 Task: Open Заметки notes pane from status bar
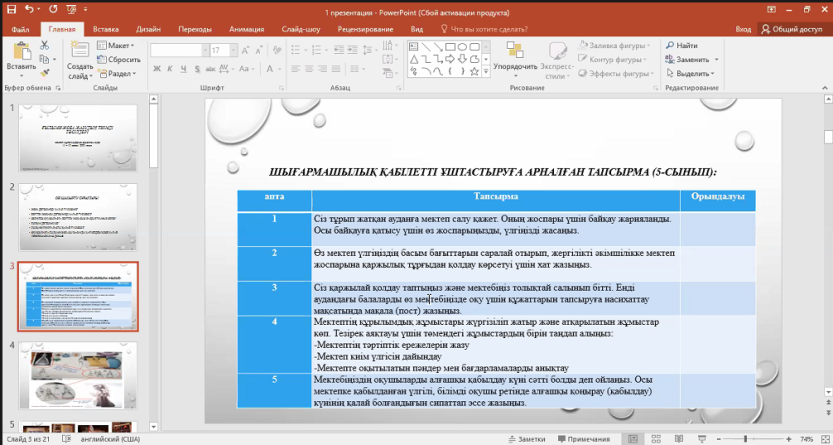(526, 438)
